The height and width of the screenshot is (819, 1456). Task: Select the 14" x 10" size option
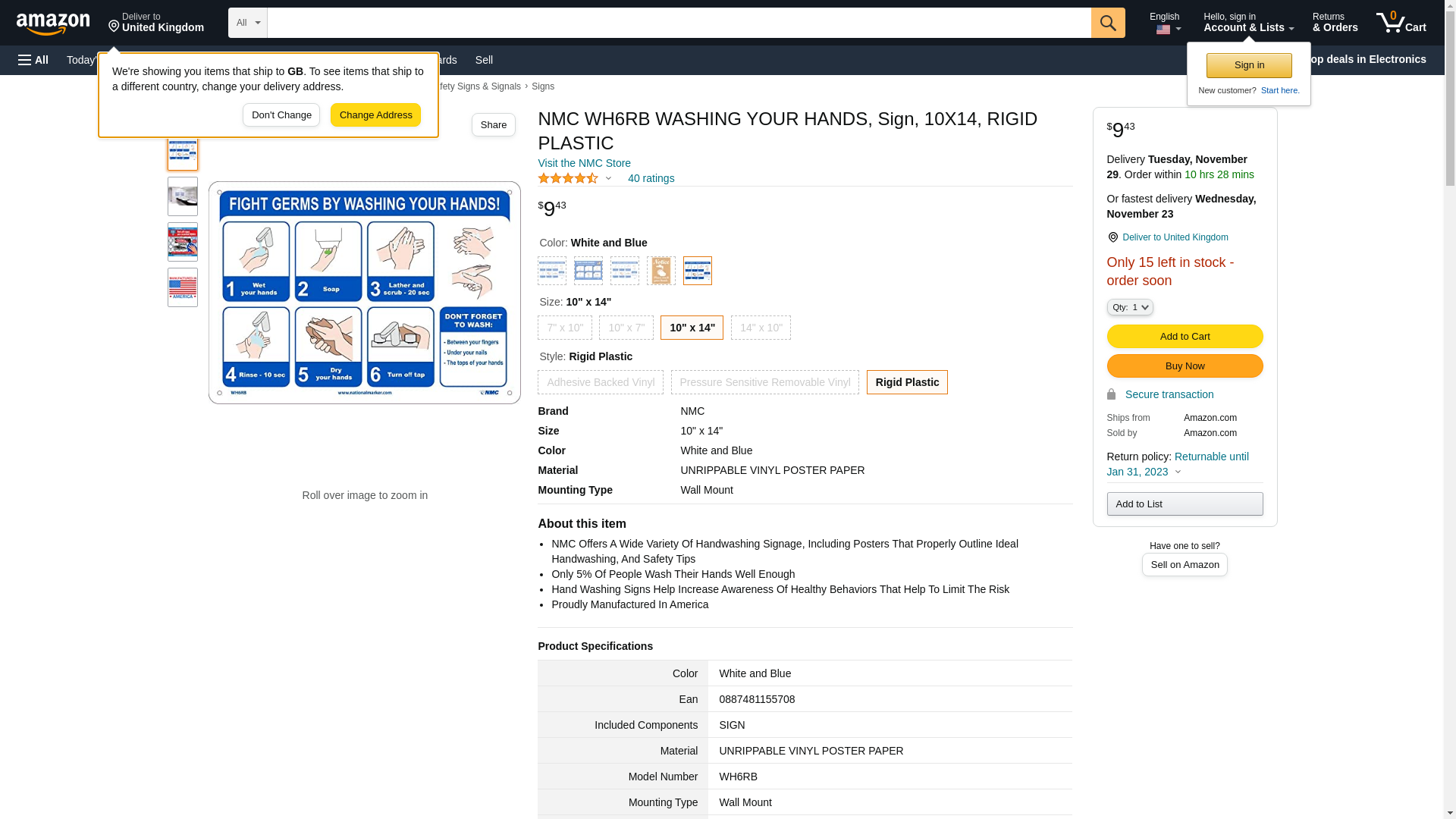pyautogui.click(x=761, y=328)
